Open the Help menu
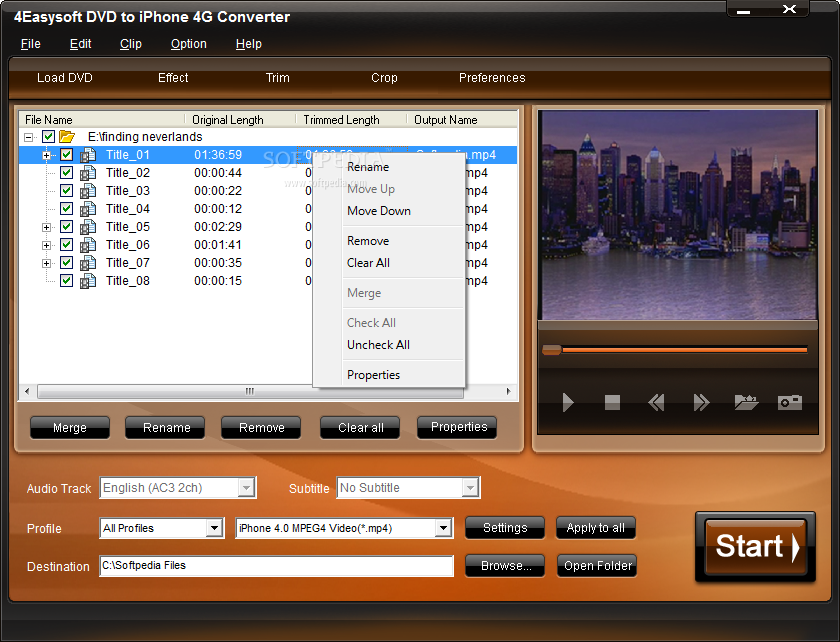Image resolution: width=840 pixels, height=642 pixels. pyautogui.click(x=249, y=44)
